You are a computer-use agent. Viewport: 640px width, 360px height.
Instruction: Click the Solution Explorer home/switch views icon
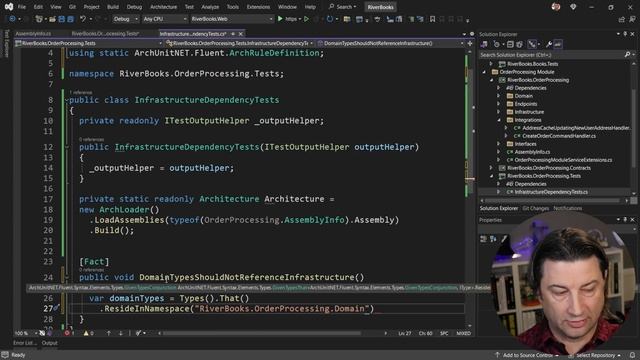pyautogui.click(x=484, y=44)
